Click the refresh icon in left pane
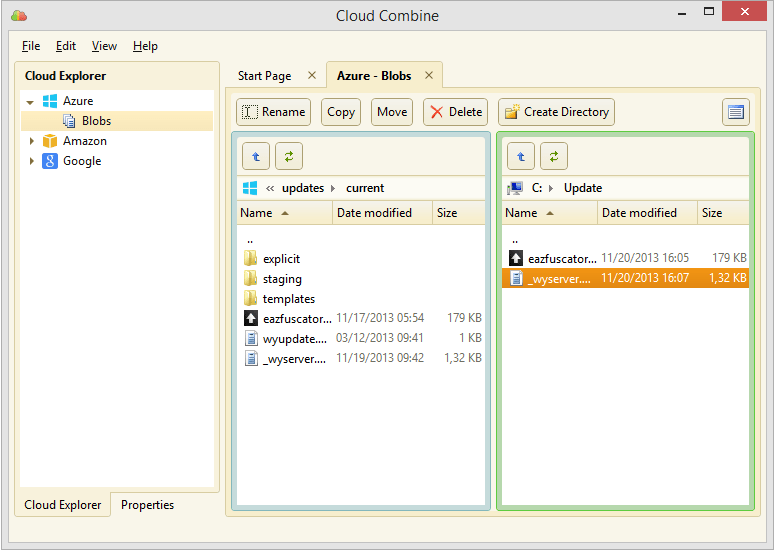Screen dimensions: 775x551 (289, 156)
